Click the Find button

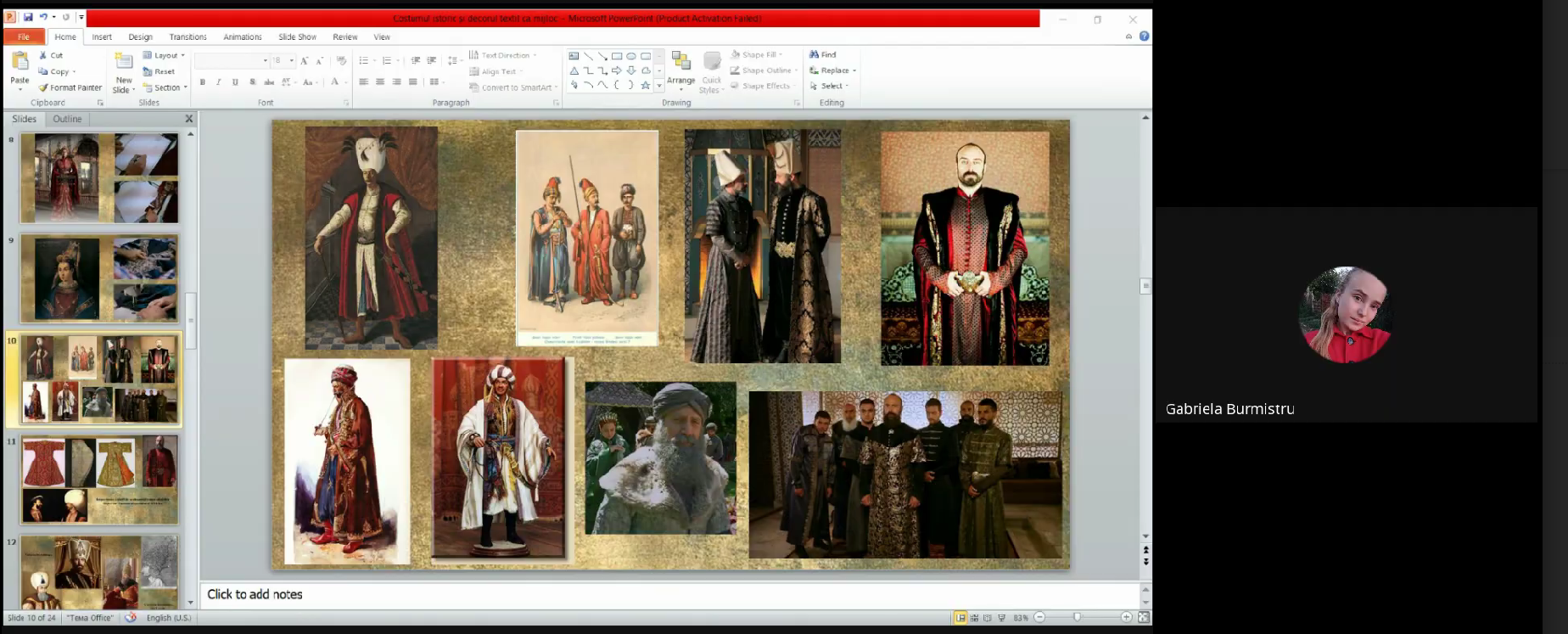(x=823, y=54)
